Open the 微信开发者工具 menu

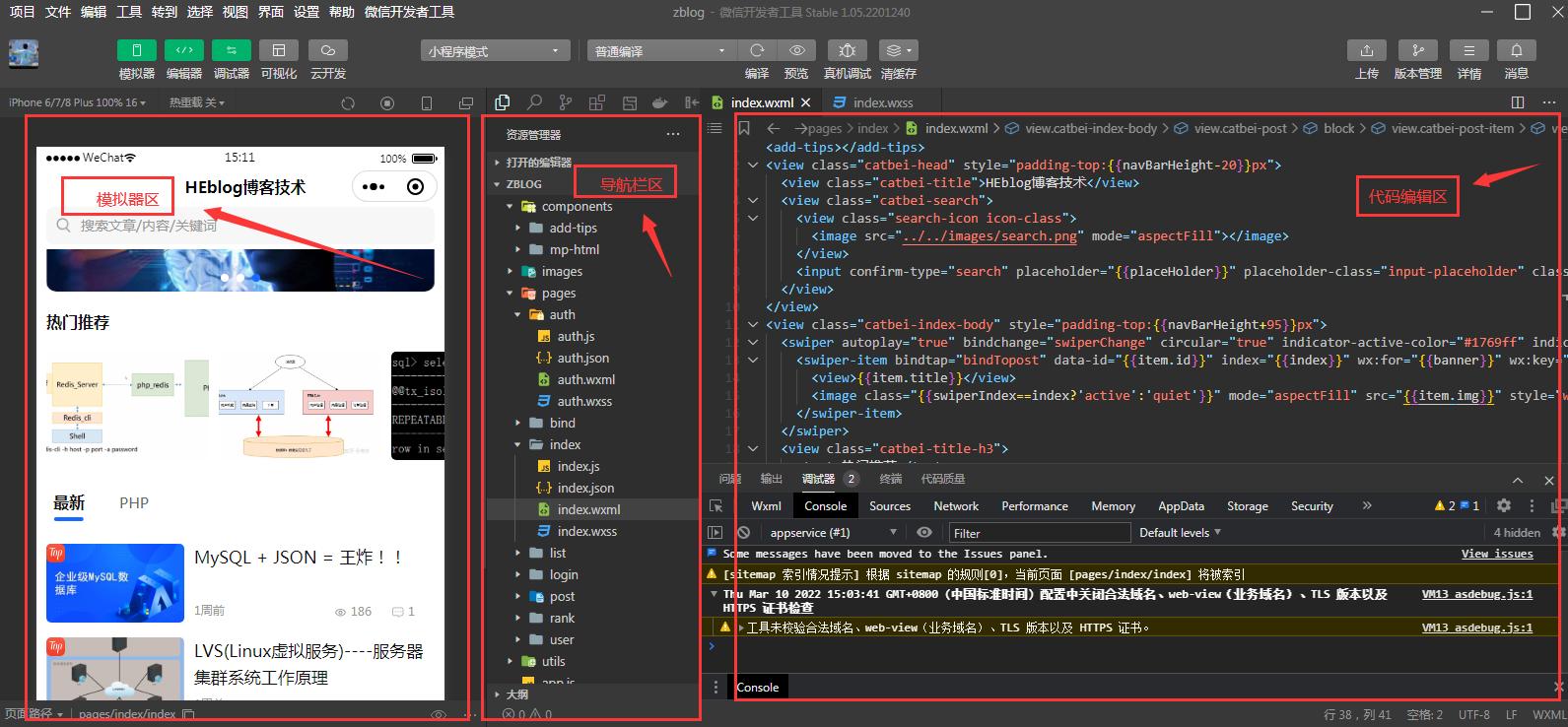(x=409, y=12)
